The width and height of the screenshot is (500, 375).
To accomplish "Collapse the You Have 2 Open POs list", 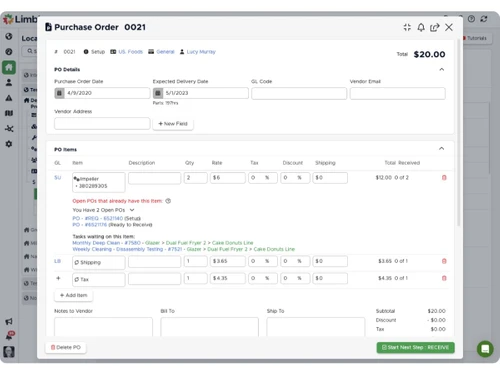I will pyautogui.click(x=132, y=210).
